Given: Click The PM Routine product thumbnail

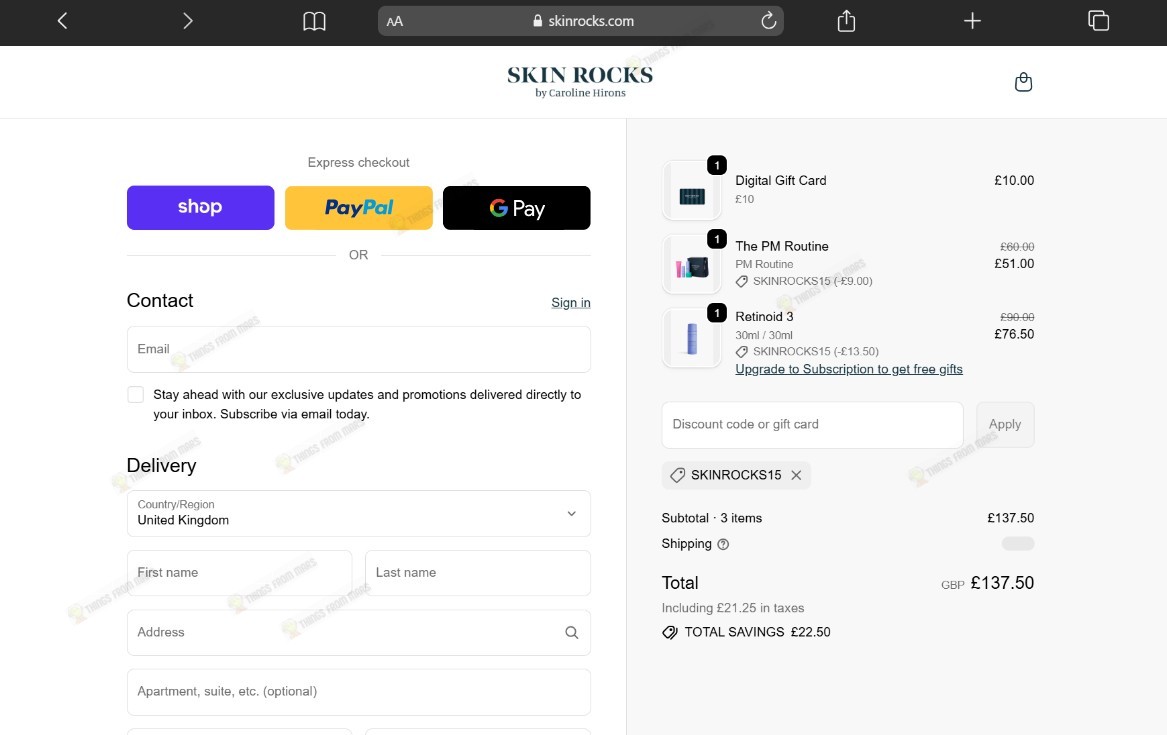Looking at the screenshot, I should (x=692, y=265).
